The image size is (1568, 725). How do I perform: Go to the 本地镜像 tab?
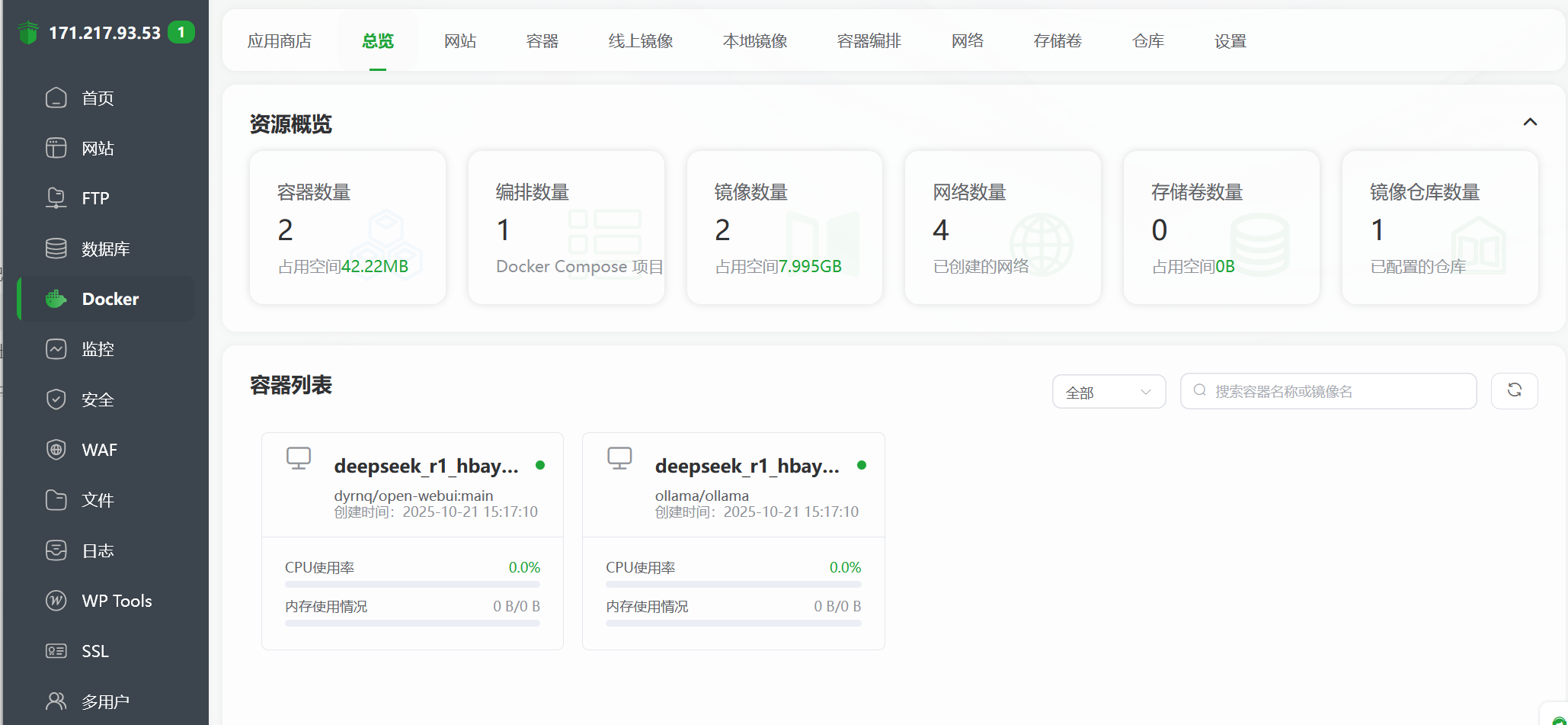click(x=755, y=41)
